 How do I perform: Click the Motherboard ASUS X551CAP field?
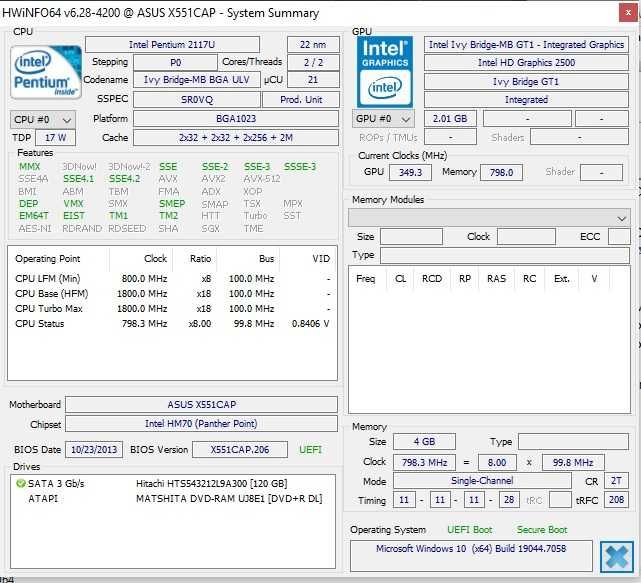click(x=202, y=405)
